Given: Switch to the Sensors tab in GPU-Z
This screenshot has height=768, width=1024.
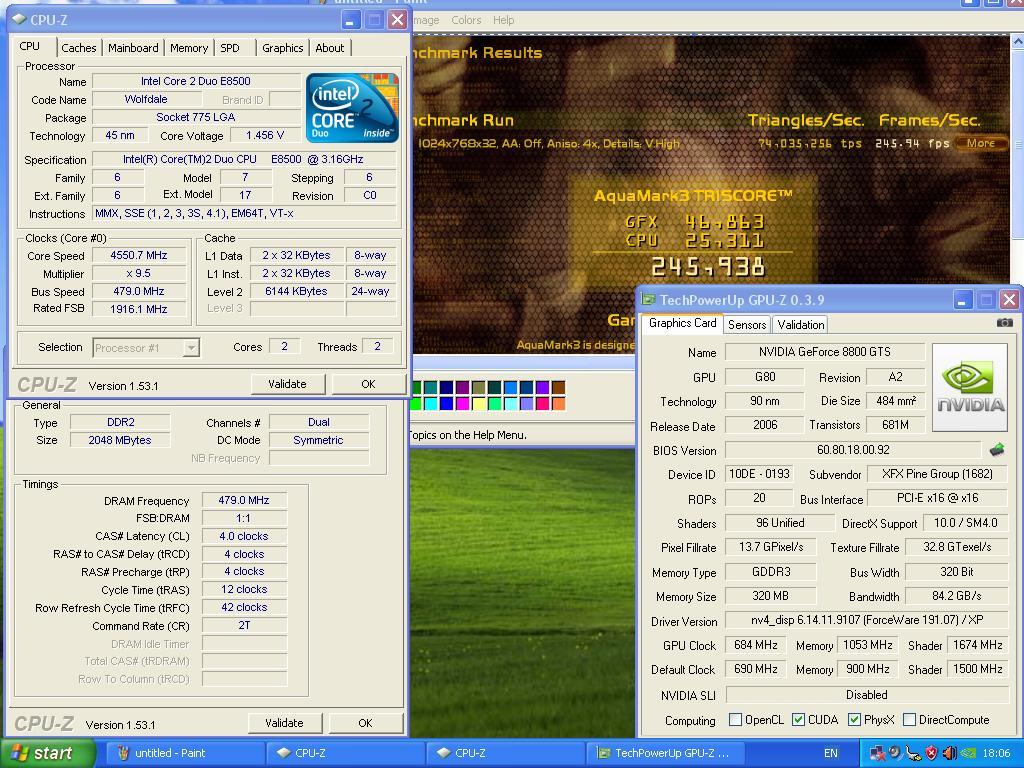Looking at the screenshot, I should 747,325.
